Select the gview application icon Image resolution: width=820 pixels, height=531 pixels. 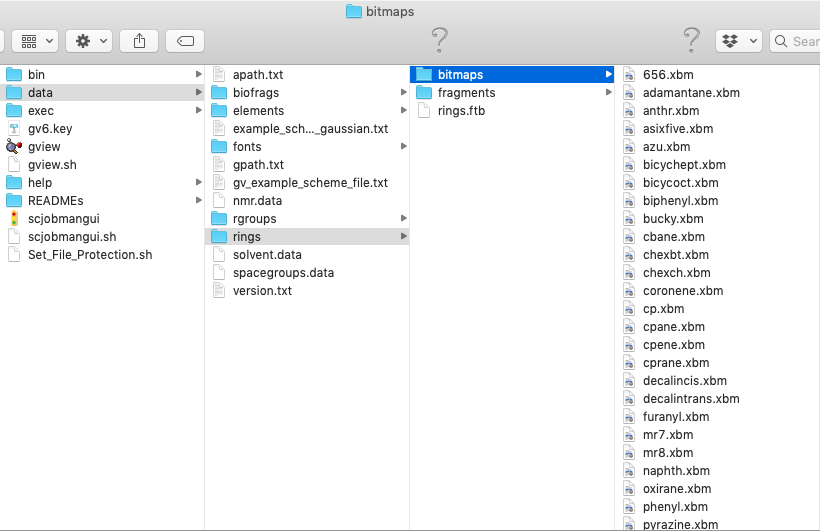pos(14,146)
